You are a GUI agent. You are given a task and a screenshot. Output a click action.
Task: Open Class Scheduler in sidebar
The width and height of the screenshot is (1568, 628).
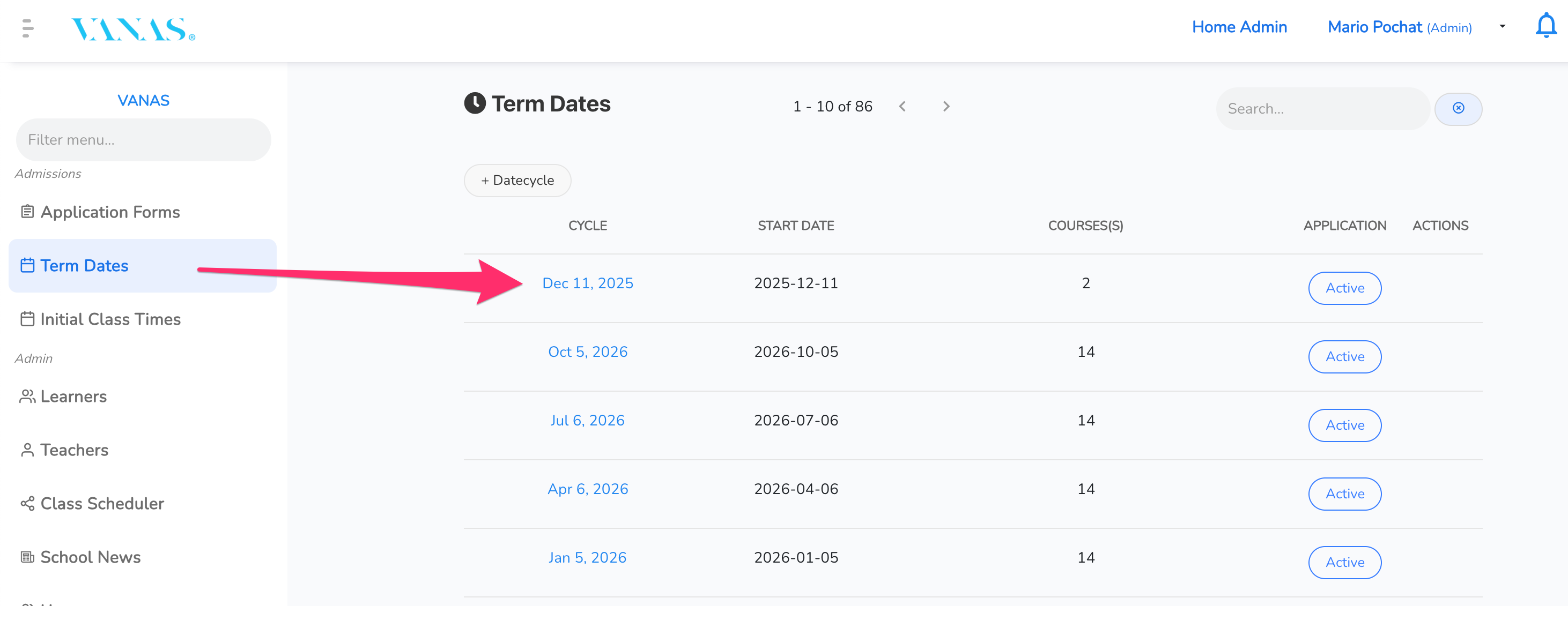coord(102,503)
